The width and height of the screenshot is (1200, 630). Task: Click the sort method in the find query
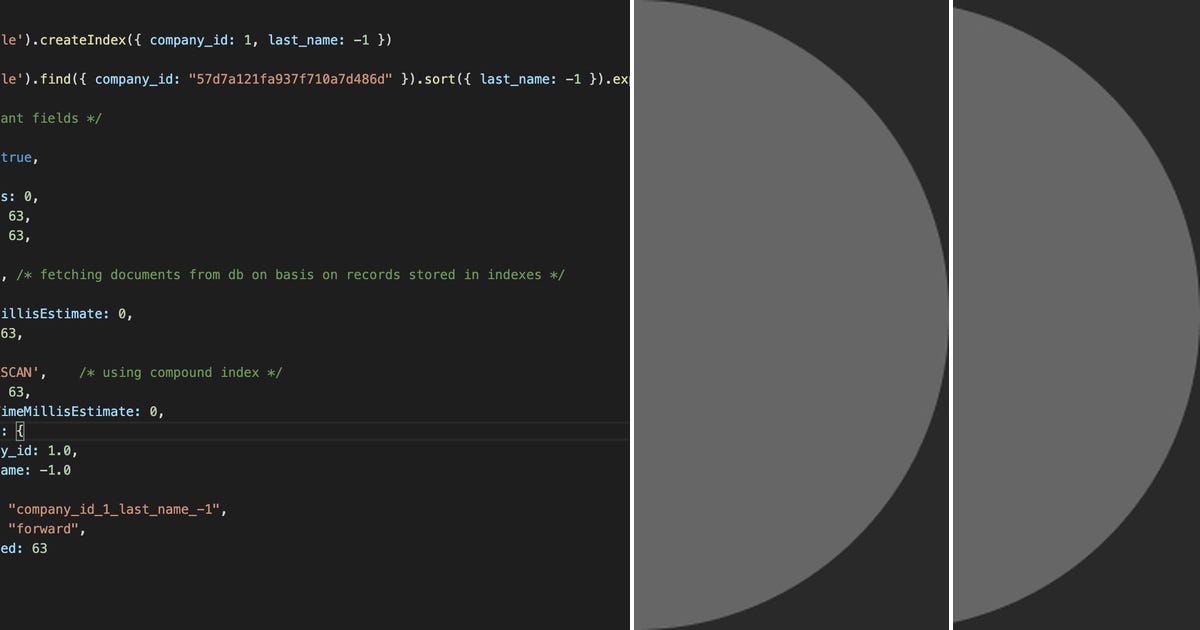tap(440, 79)
